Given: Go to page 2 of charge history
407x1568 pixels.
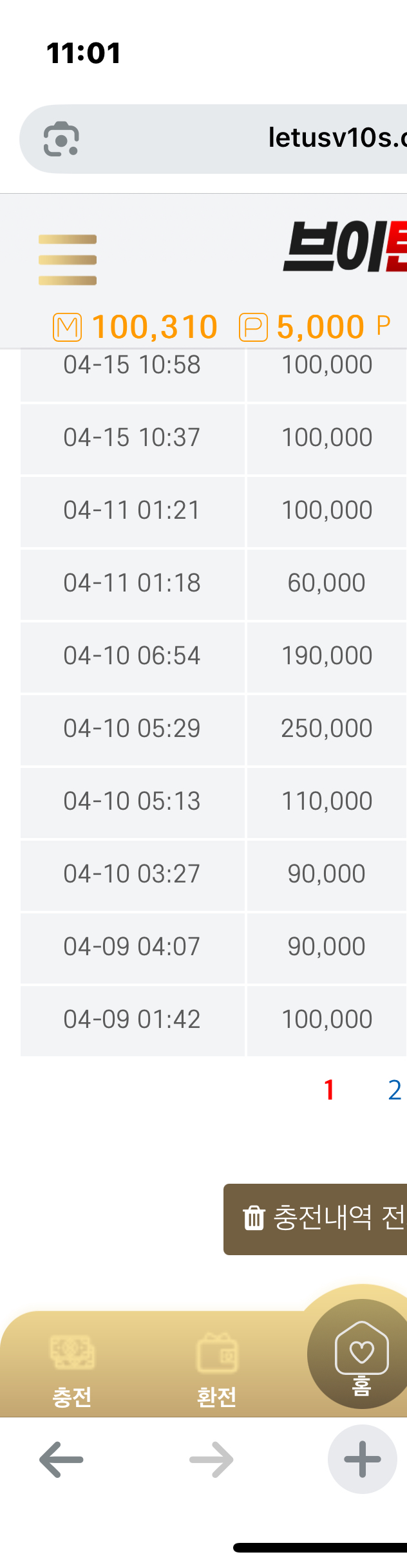Looking at the screenshot, I should point(395,1090).
